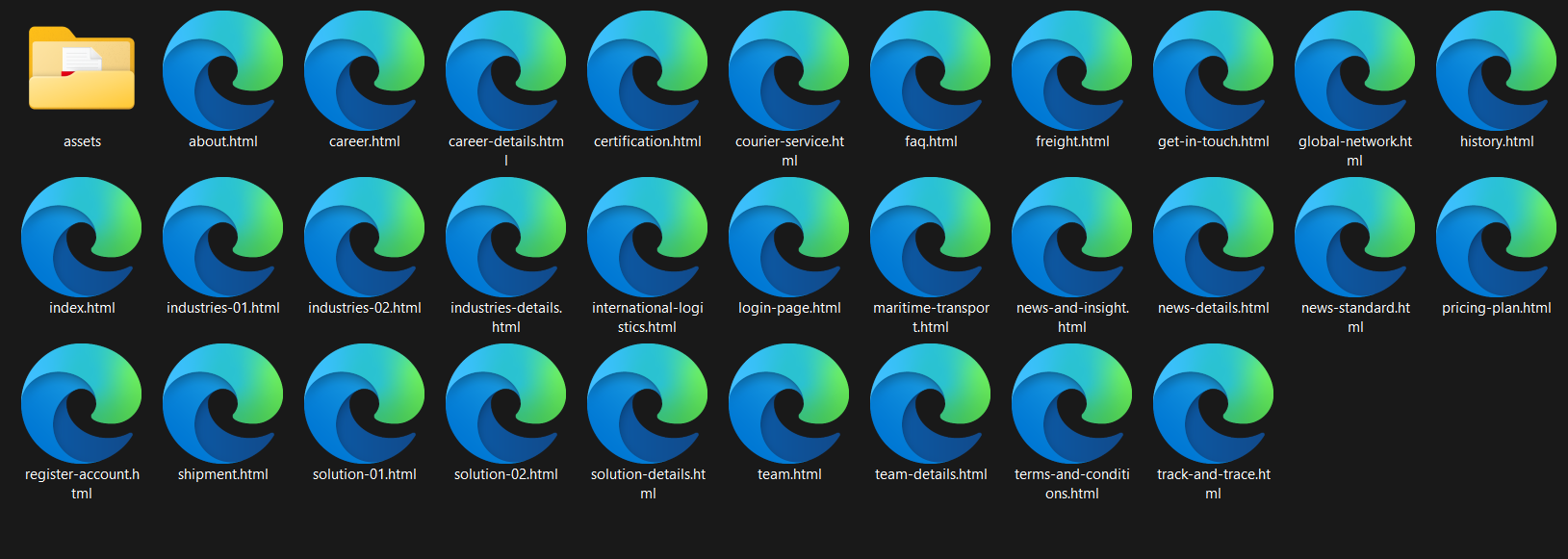Click the solution-01.html file icon
Viewport: 1568px width, 559px height.
(x=365, y=403)
